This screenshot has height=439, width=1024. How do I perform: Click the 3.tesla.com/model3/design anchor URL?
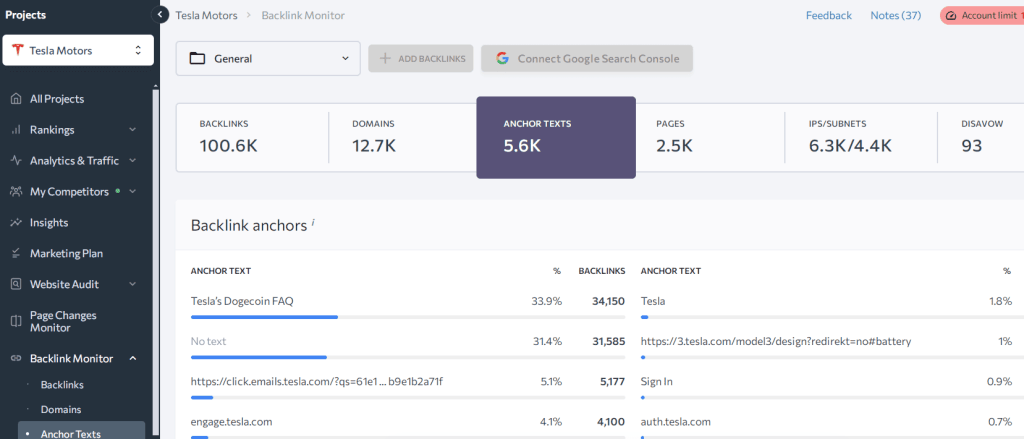point(776,342)
